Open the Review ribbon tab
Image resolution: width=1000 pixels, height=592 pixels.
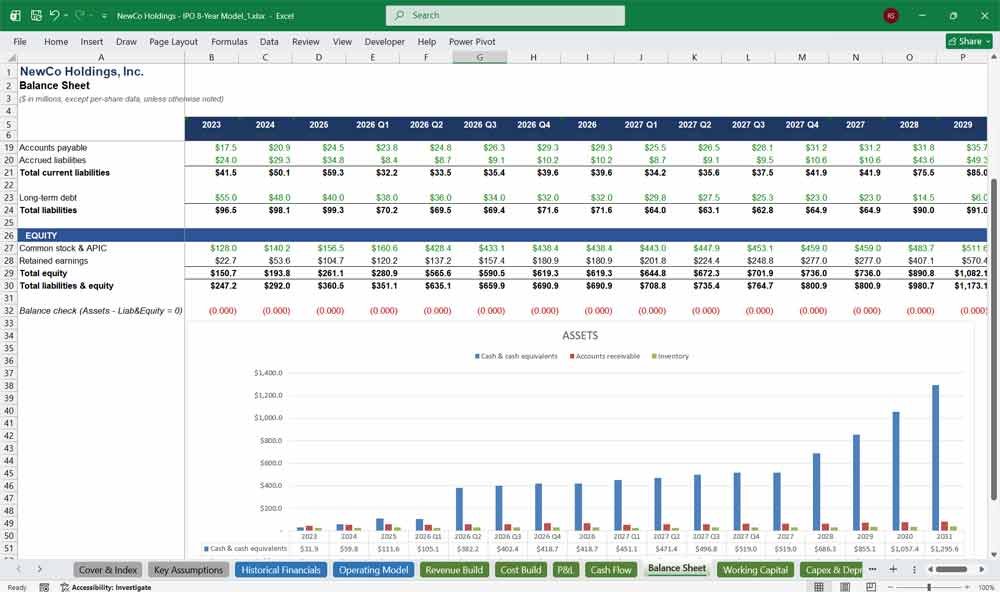click(305, 41)
